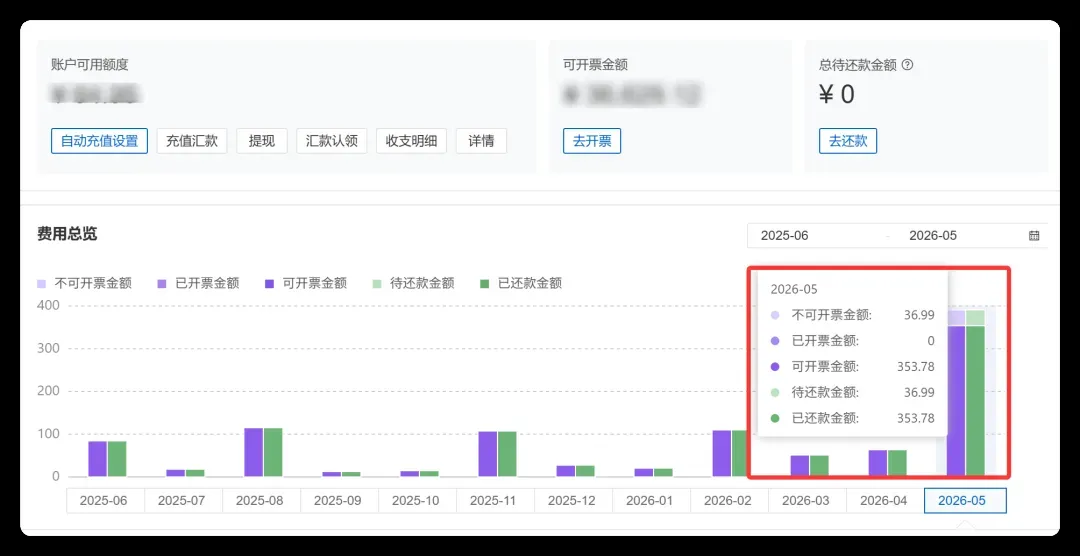Click tooltip row 已开票金额 value 0
Screen dimensions: 1080x556
pos(931,340)
